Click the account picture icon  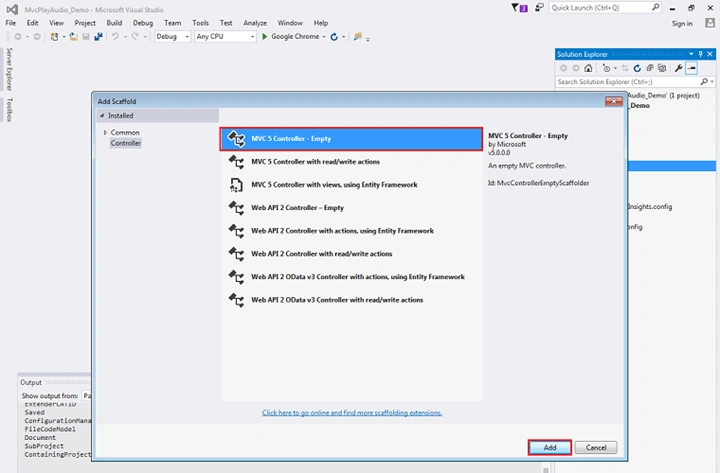tap(710, 23)
